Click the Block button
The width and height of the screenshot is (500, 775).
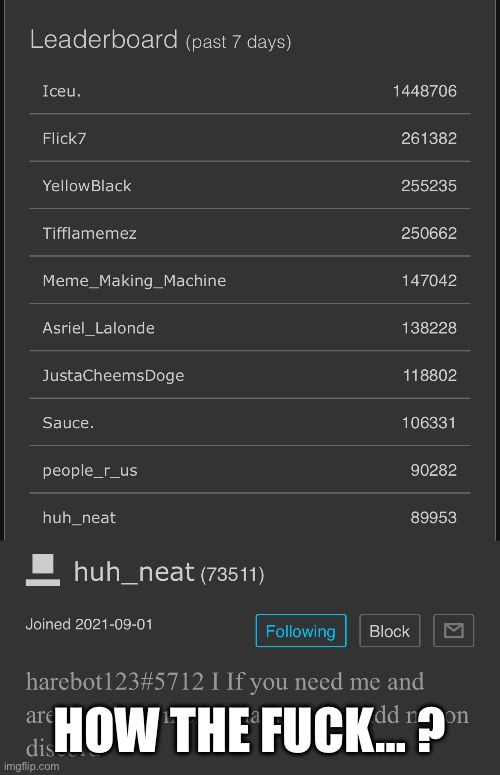389,631
